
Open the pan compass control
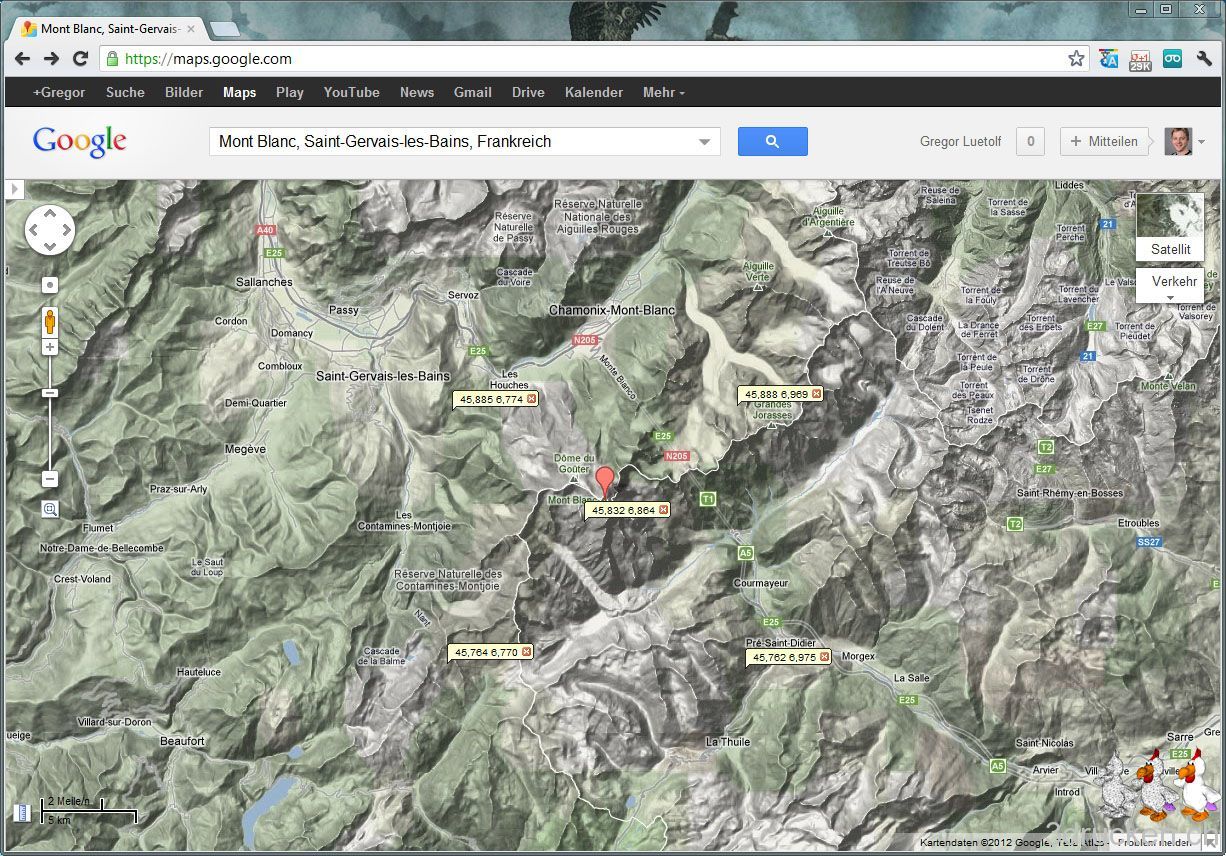(49, 231)
